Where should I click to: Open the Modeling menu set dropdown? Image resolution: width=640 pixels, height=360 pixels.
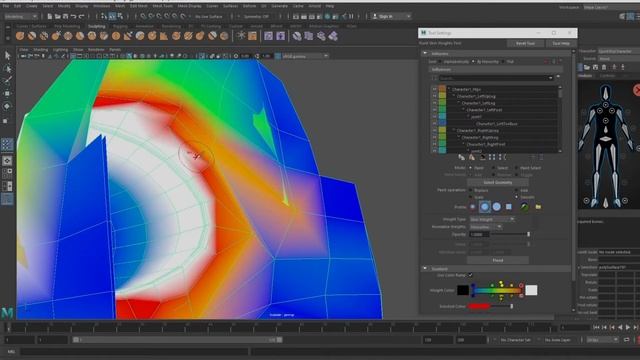coord(21,16)
